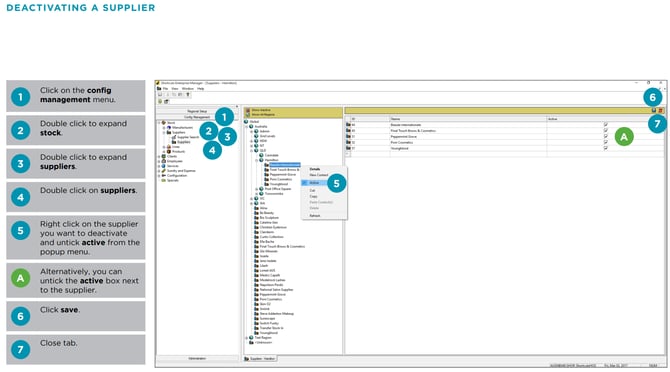670x372 pixels.
Task: Open the File menu
Action: pyautogui.click(x=165, y=88)
